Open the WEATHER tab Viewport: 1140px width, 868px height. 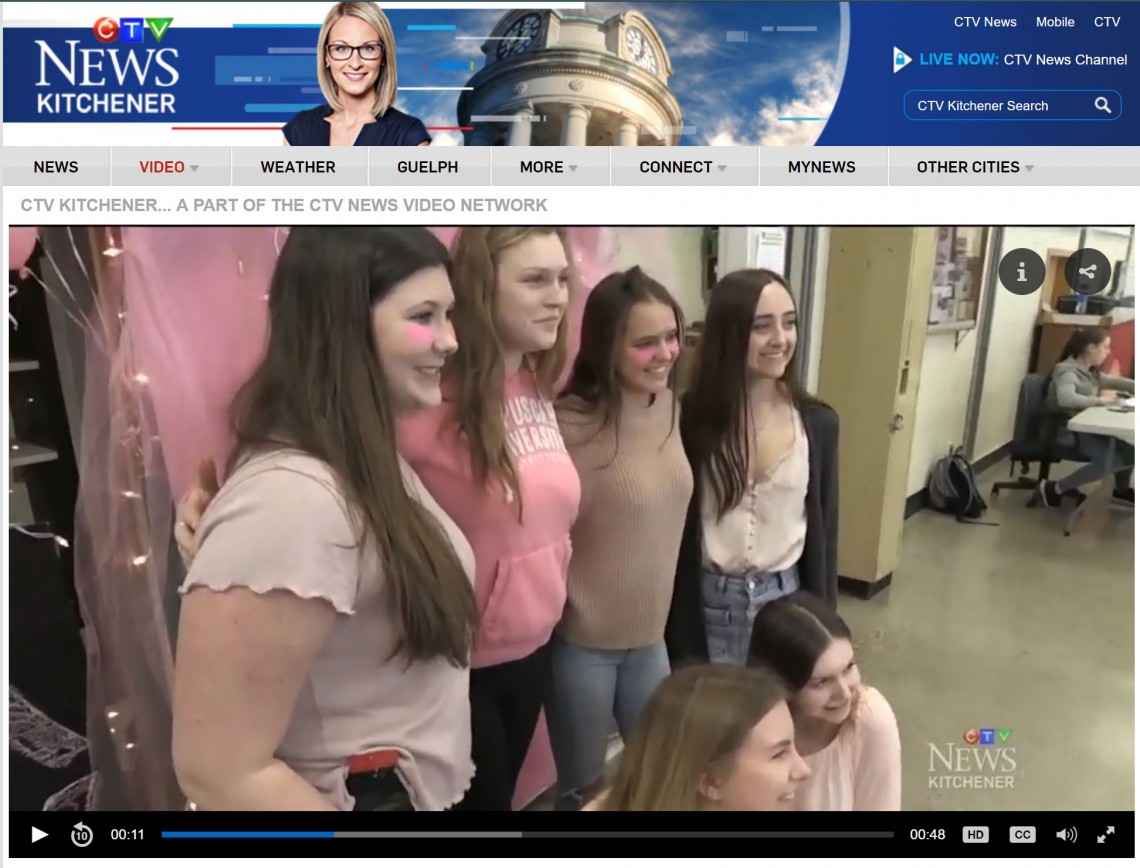coord(298,167)
